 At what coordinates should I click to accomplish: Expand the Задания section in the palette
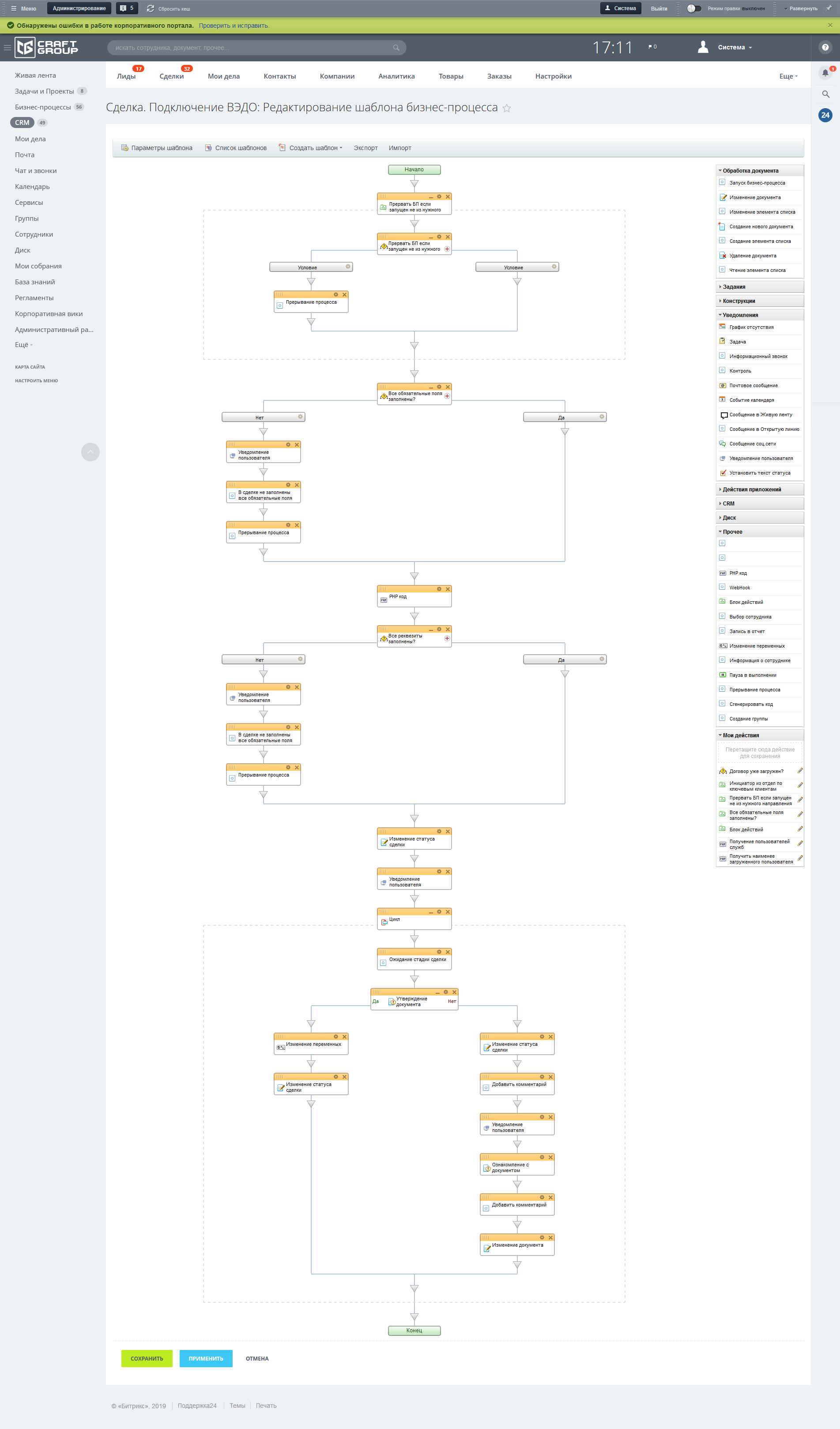tap(734, 287)
